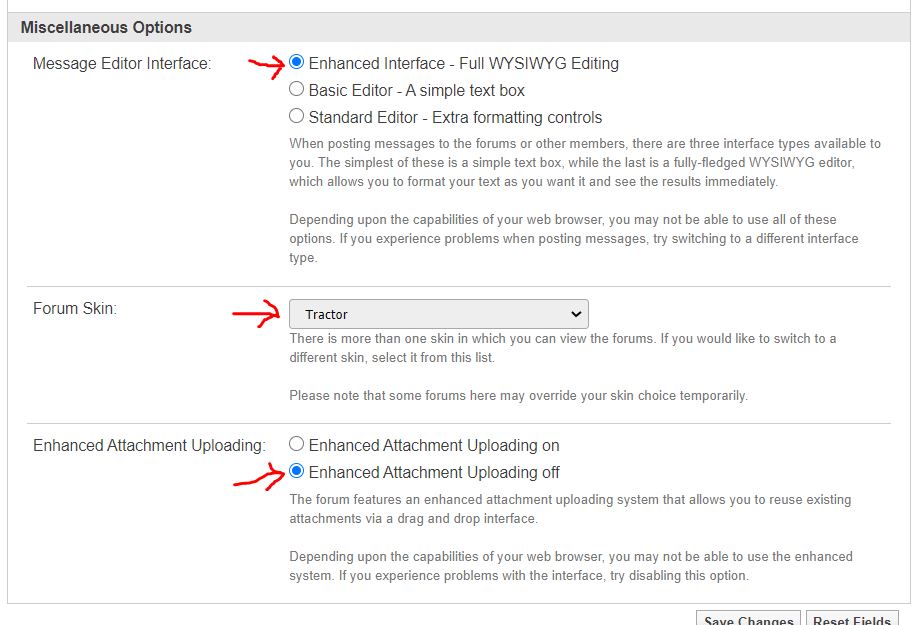Click the red arrow pointing at Uploading off

(258, 476)
